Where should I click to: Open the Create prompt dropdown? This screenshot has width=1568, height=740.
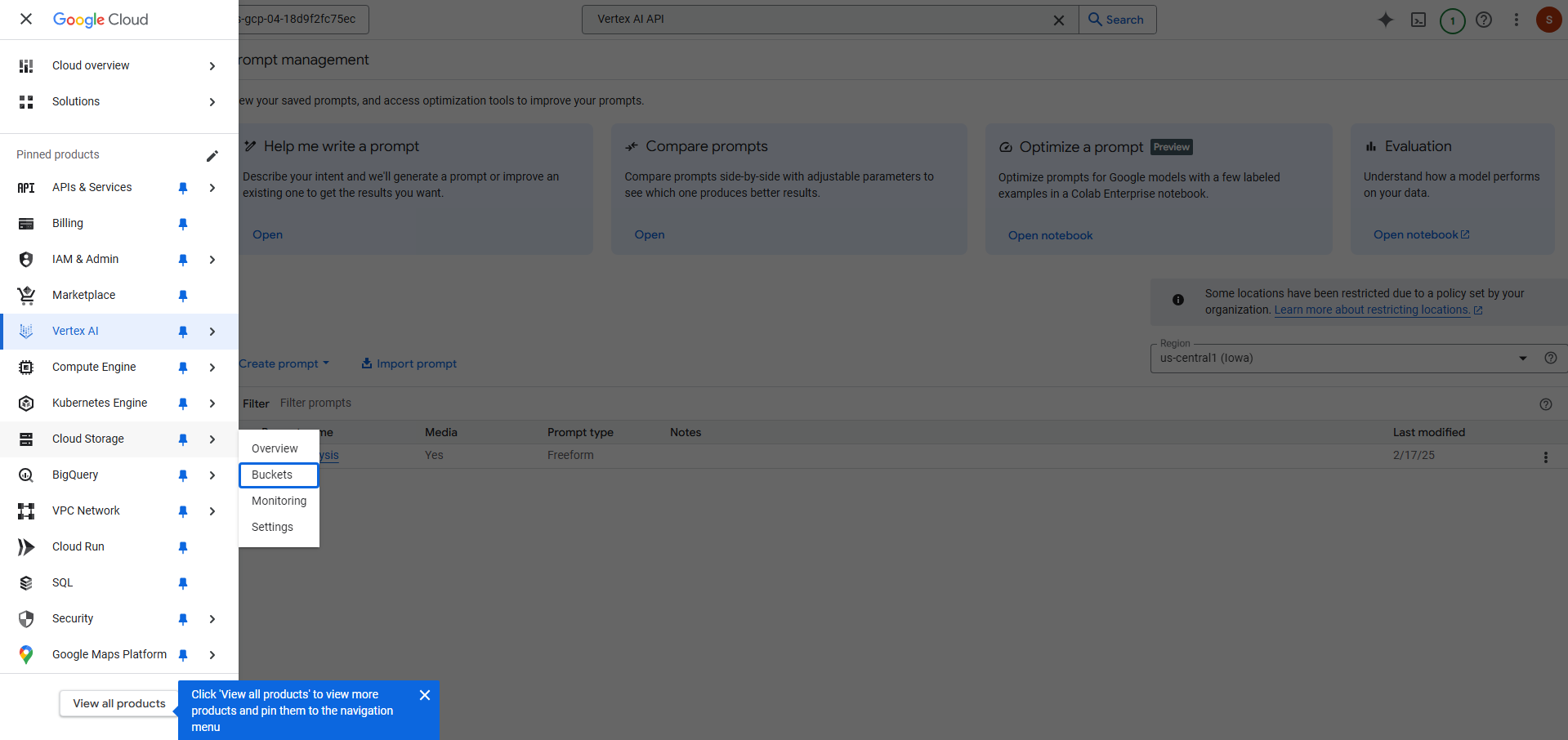point(284,364)
